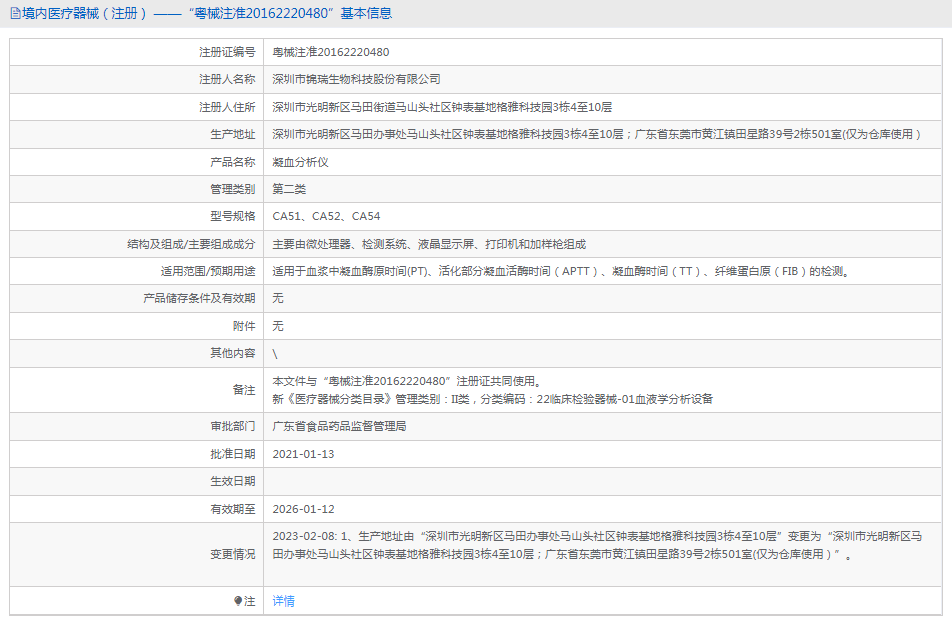
Task: Click intended use text 适用于血浆中凝血酶原时间
Action: point(562,271)
